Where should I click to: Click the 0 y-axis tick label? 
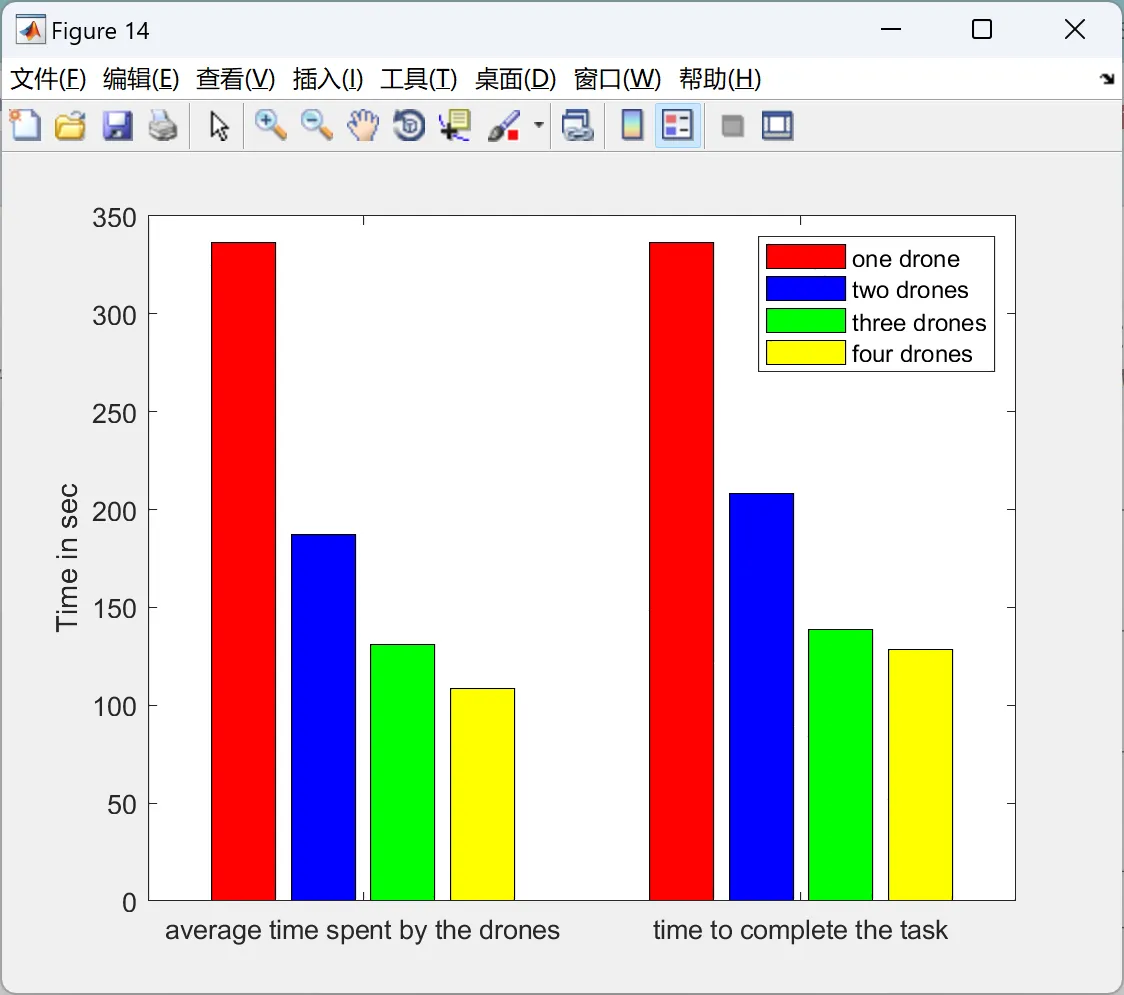coord(129,903)
